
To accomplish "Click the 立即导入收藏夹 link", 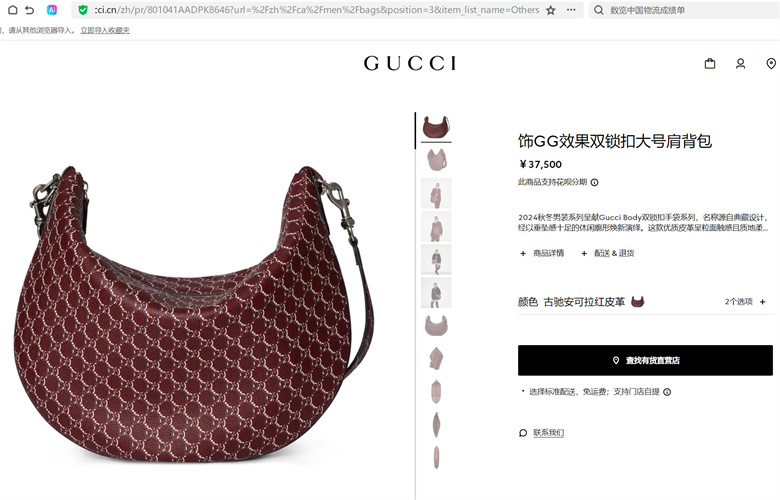I will 105,30.
